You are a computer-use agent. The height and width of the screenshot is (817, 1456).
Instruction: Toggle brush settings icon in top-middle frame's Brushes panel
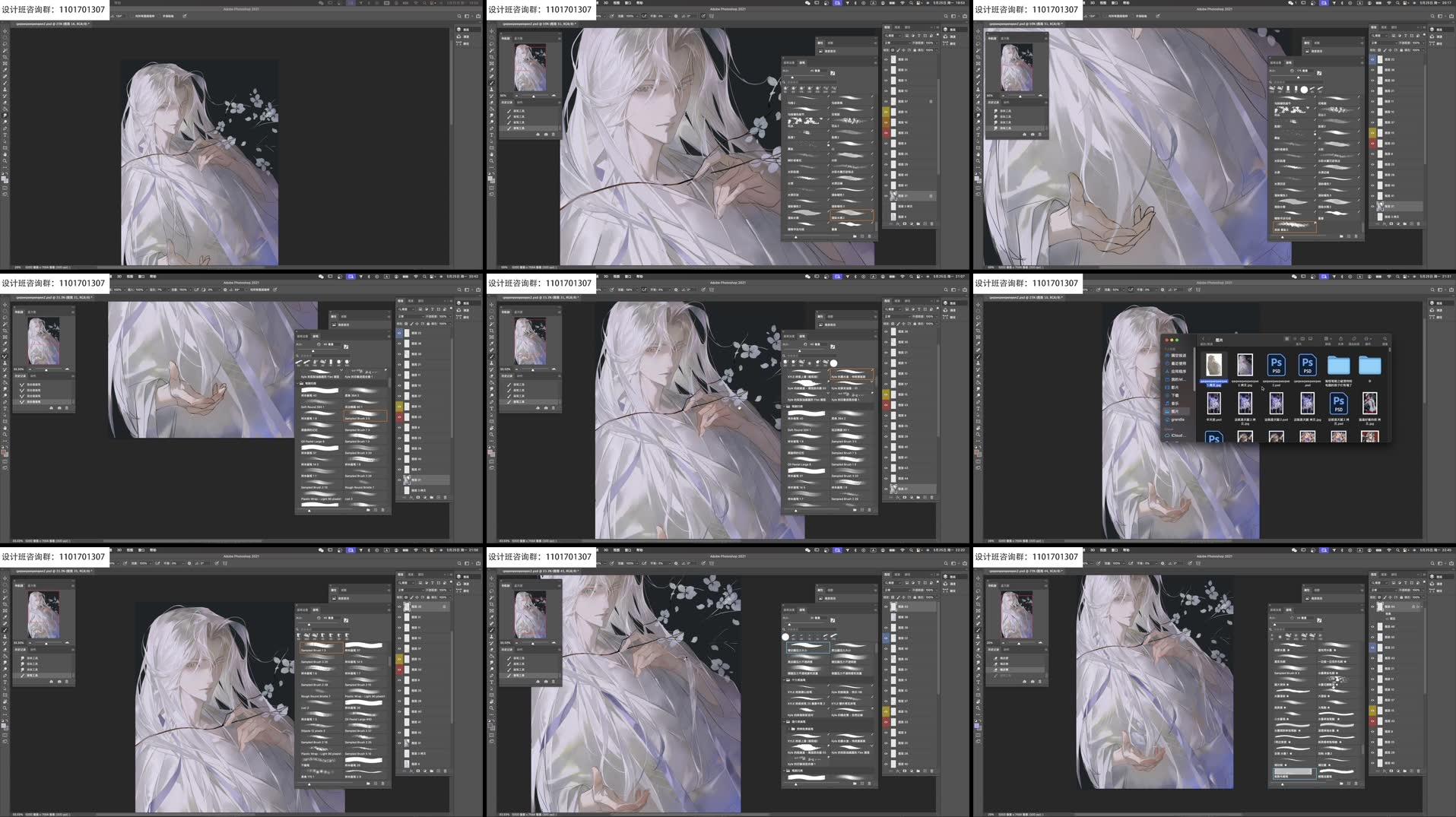(833, 73)
